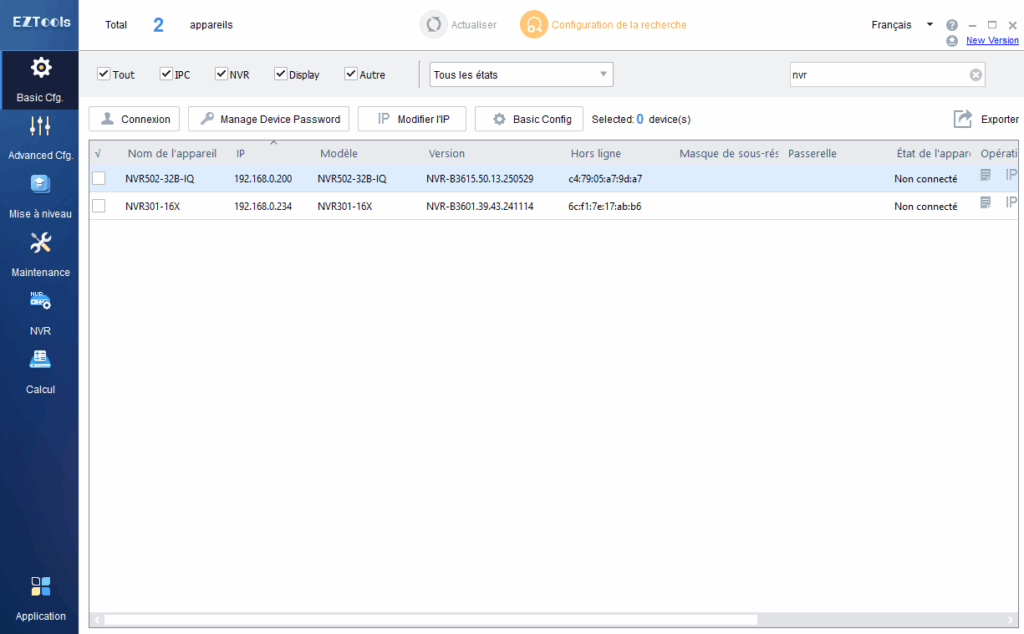Click the Exporter export icon
Image resolution: width=1024 pixels, height=634 pixels.
963,119
